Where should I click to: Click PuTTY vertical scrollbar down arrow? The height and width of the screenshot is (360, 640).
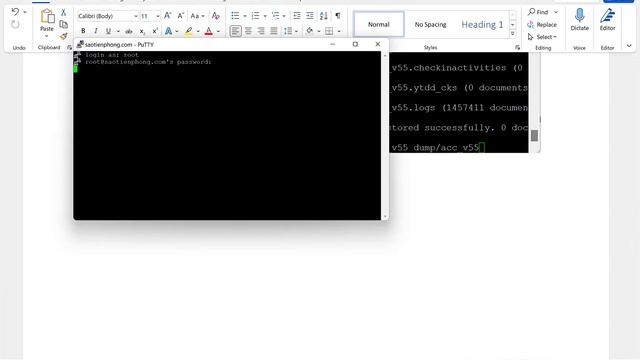384,217
